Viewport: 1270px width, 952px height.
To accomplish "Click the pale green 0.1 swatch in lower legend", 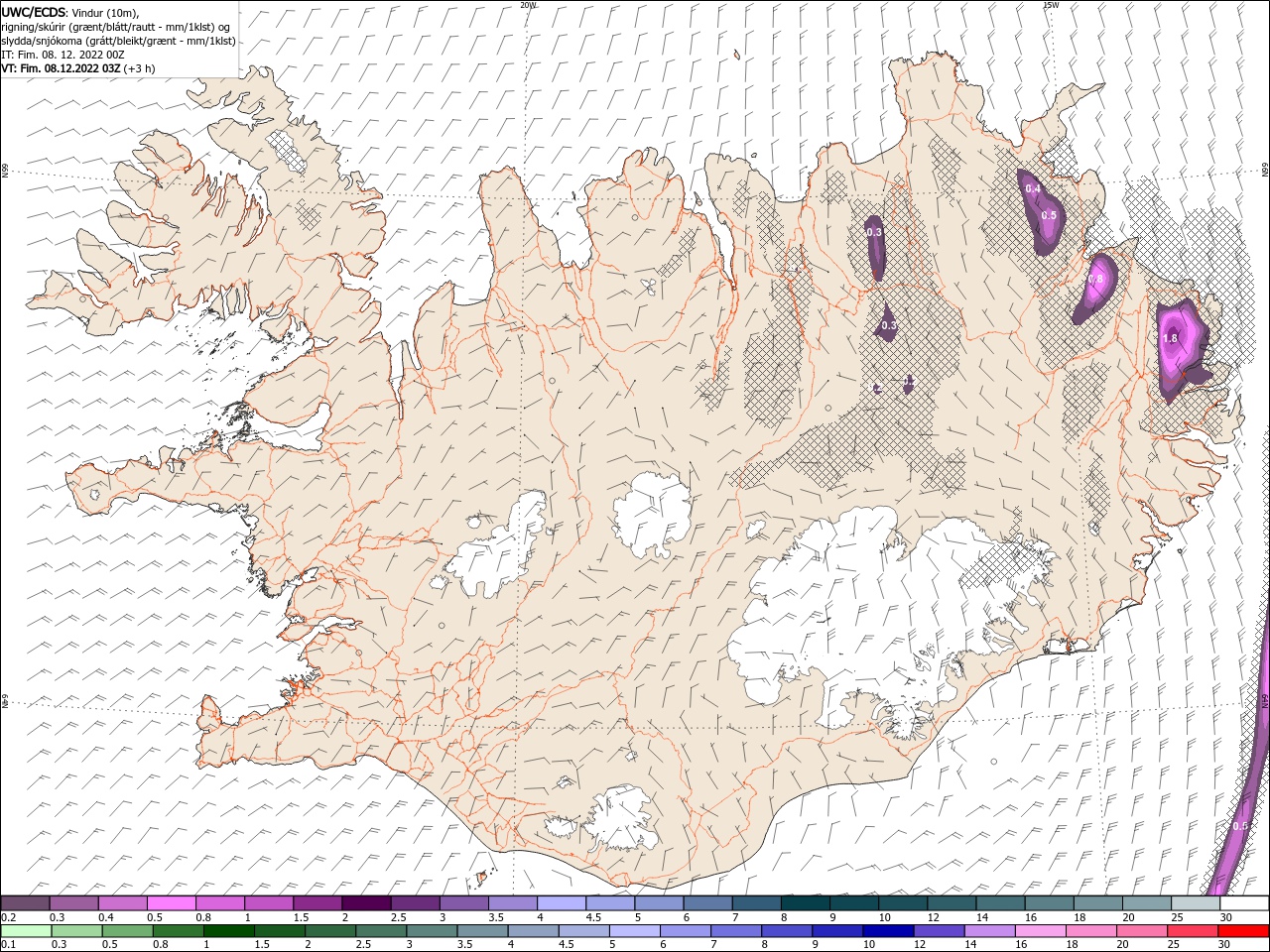I will (x=26, y=930).
